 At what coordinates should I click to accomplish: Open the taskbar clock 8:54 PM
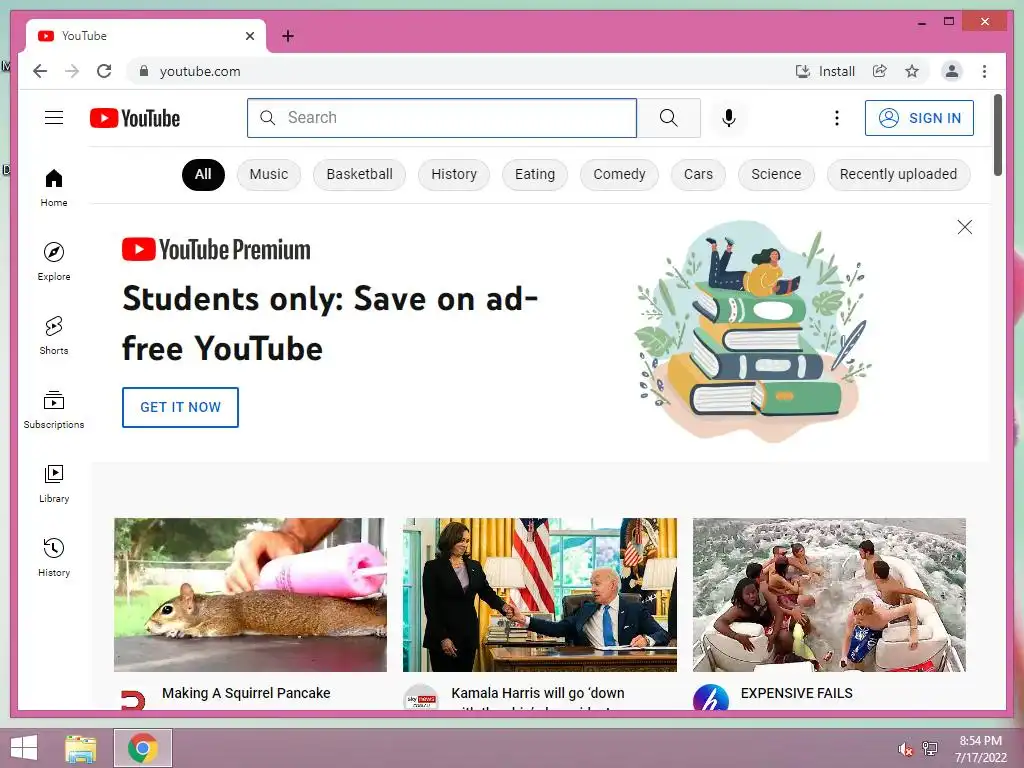click(x=980, y=749)
